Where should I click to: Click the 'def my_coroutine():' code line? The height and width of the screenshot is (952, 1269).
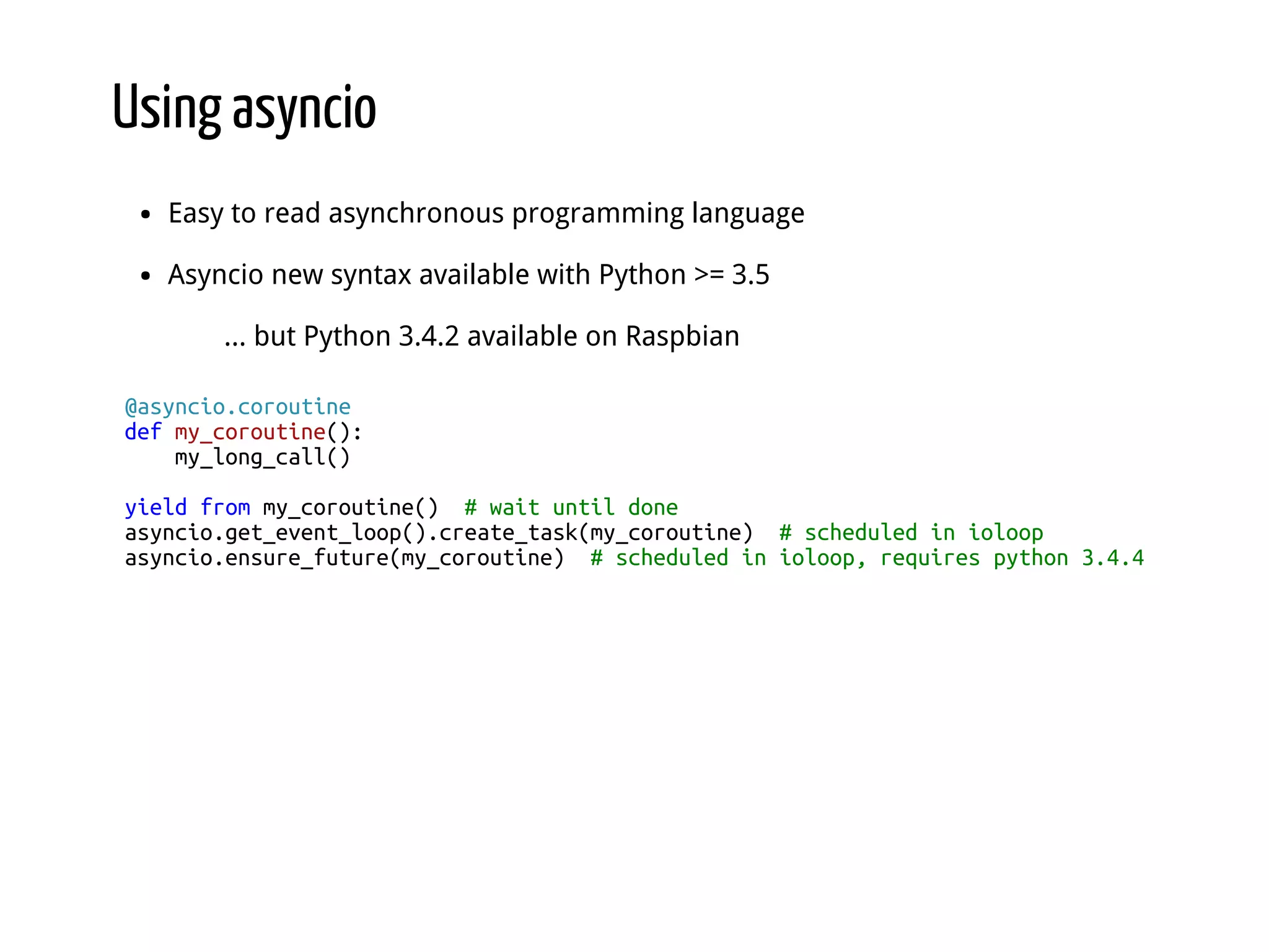coord(244,432)
